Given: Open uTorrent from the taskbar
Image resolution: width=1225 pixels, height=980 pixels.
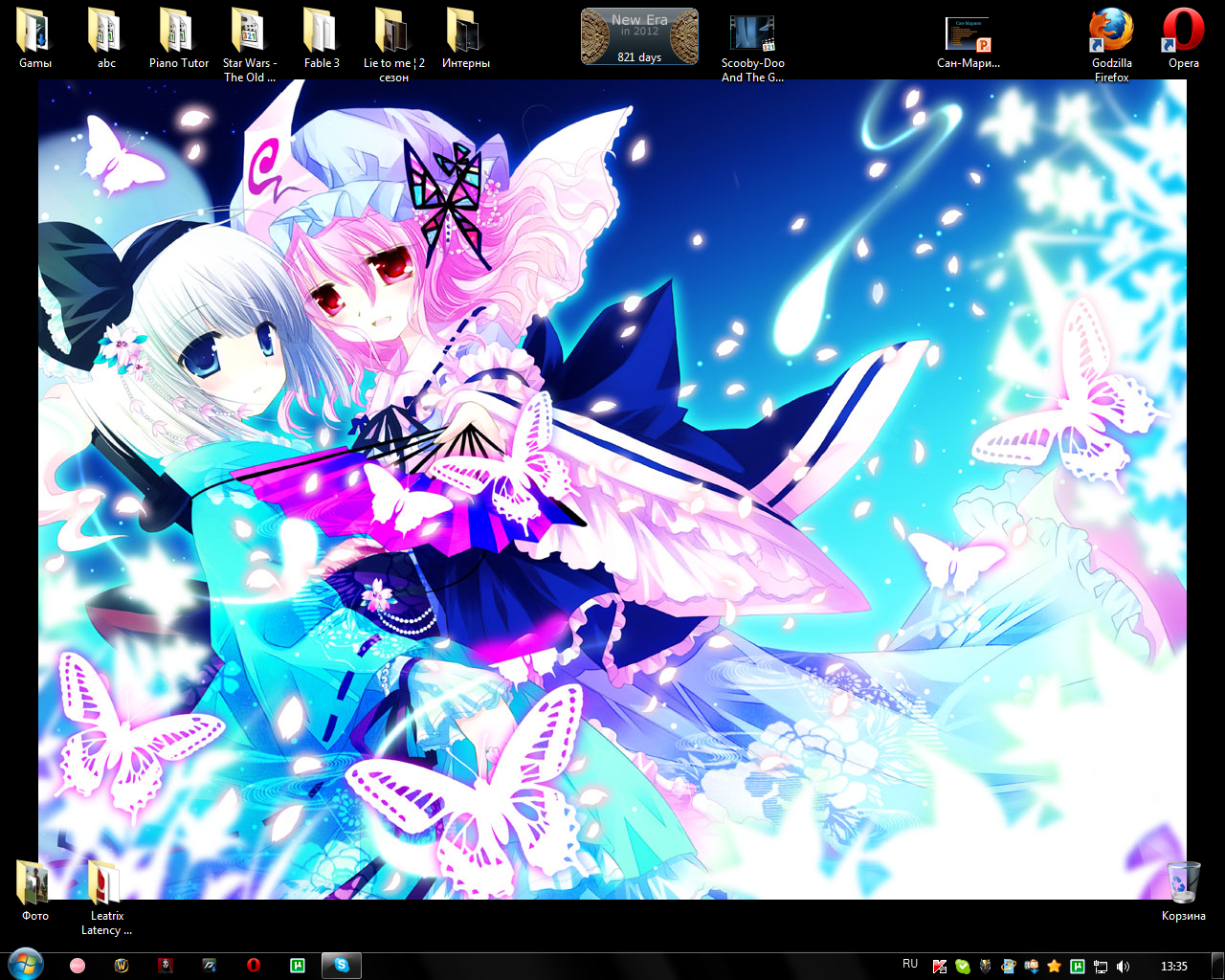Looking at the screenshot, I should point(298,966).
